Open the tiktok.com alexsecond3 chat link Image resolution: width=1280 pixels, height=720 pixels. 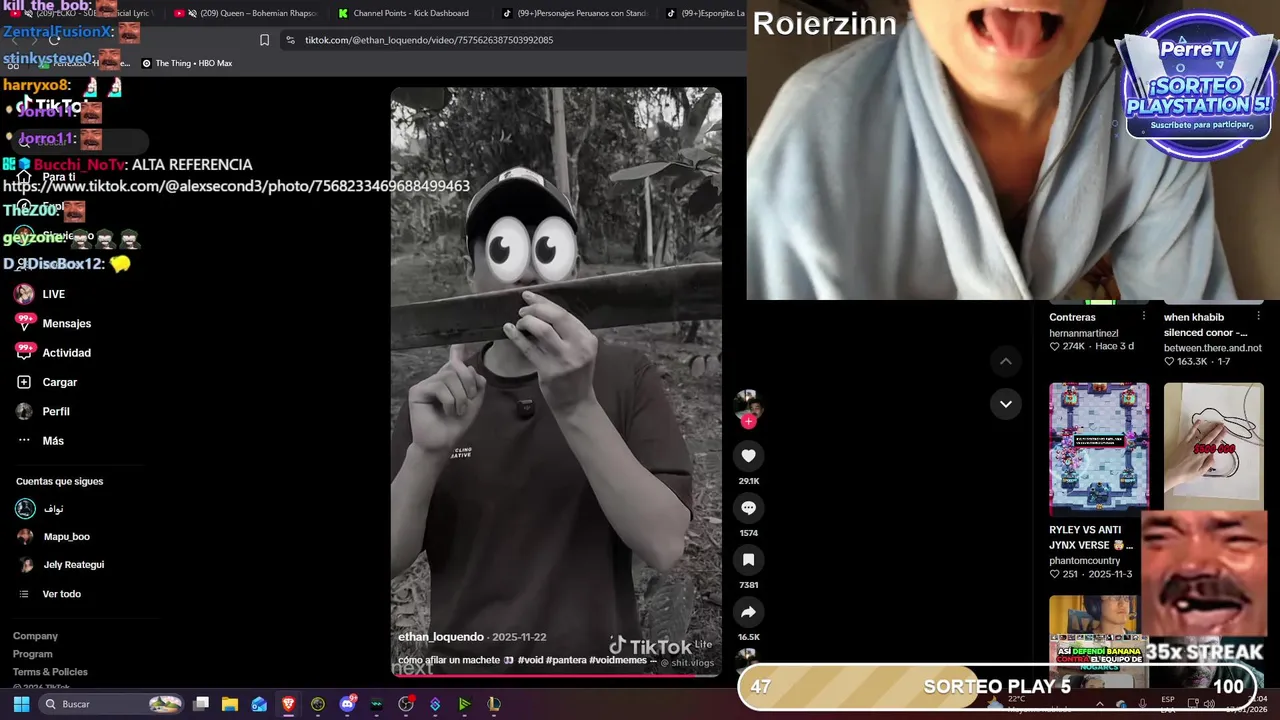tap(237, 186)
